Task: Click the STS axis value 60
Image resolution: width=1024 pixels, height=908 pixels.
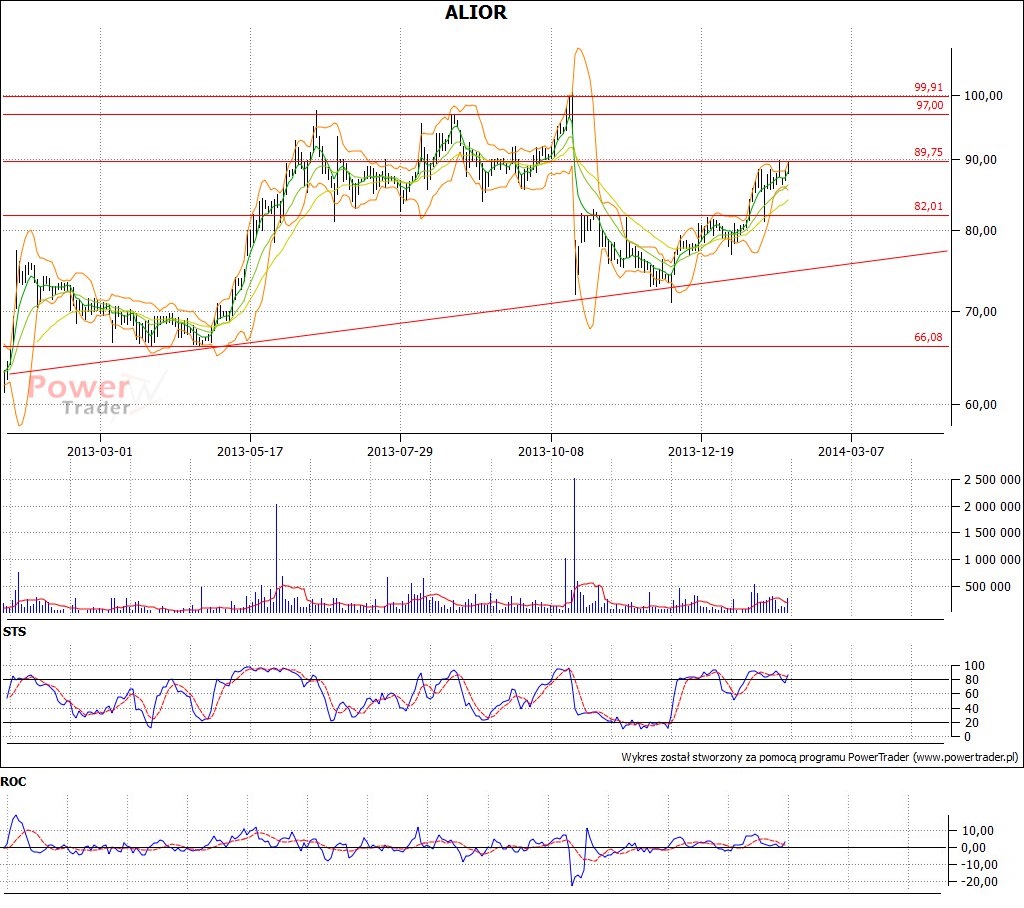Action: pos(971,694)
